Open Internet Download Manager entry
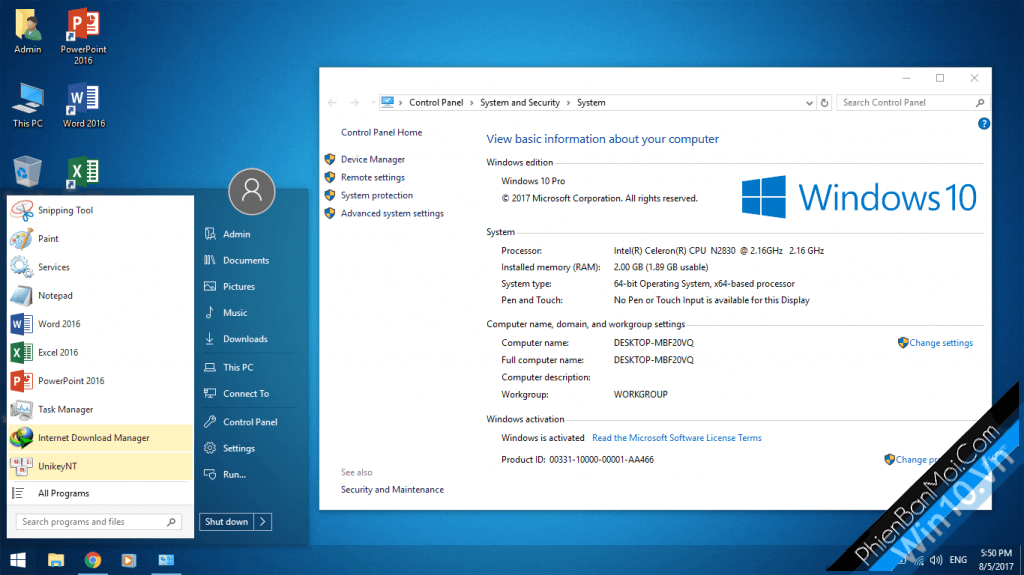The width and height of the screenshot is (1024, 575). pos(100,438)
